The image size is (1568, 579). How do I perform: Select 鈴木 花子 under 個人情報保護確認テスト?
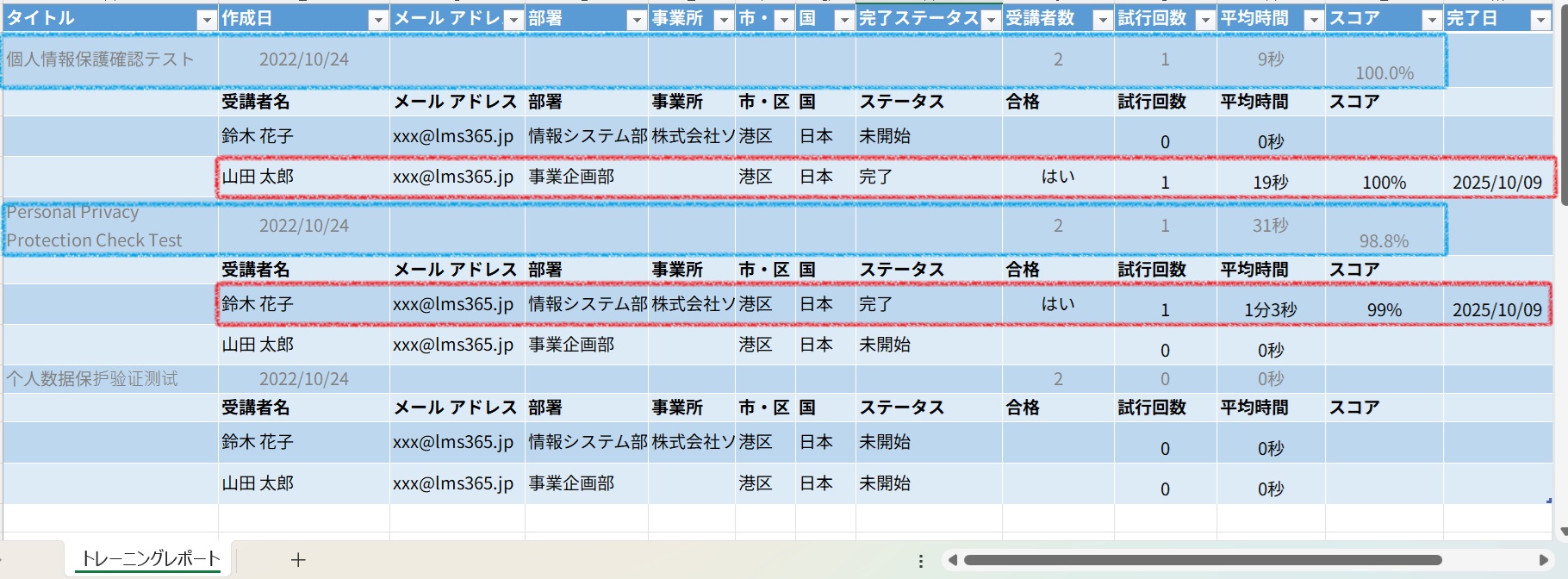(x=304, y=136)
